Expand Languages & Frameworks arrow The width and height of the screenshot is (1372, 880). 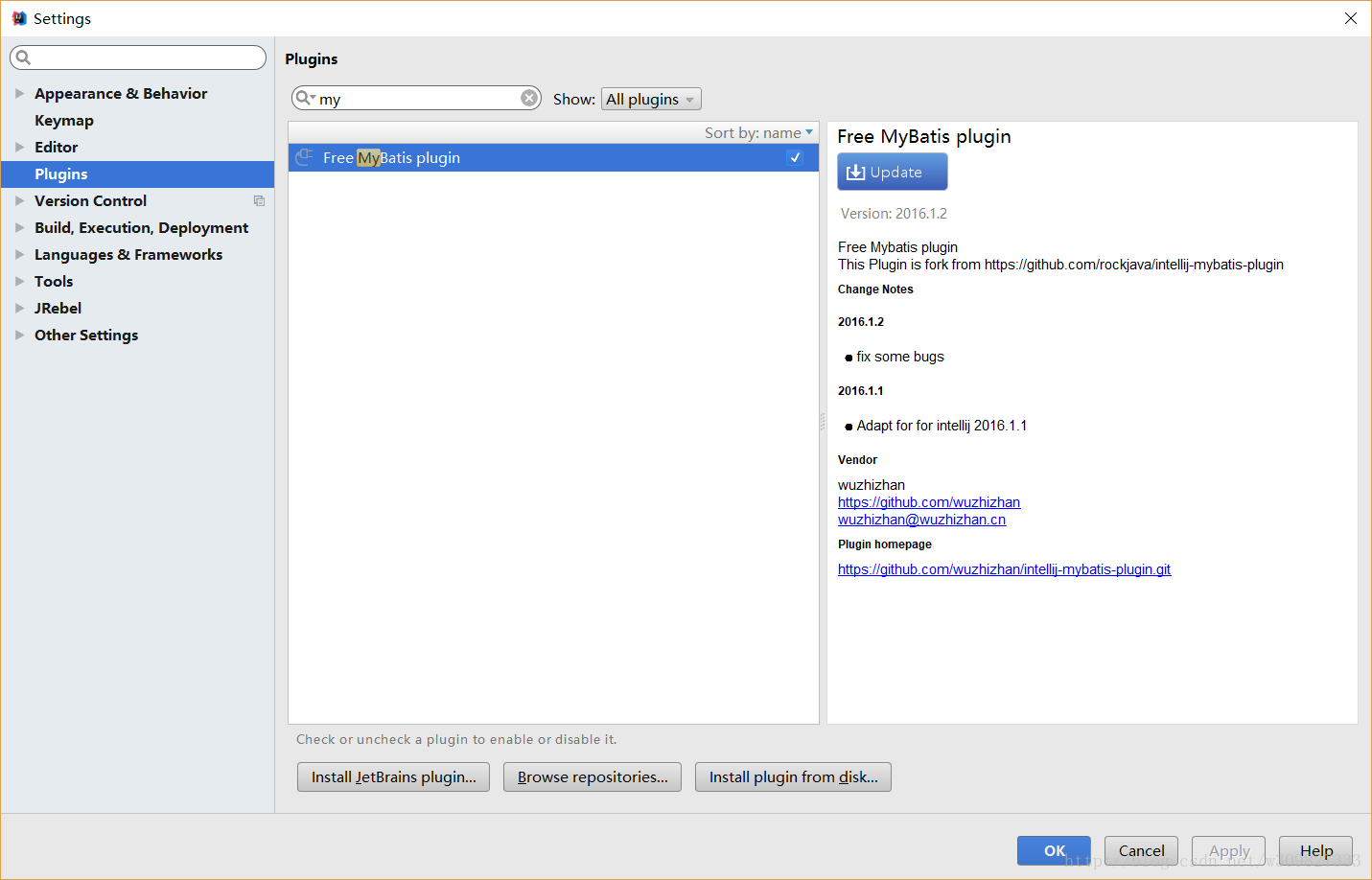click(x=19, y=254)
